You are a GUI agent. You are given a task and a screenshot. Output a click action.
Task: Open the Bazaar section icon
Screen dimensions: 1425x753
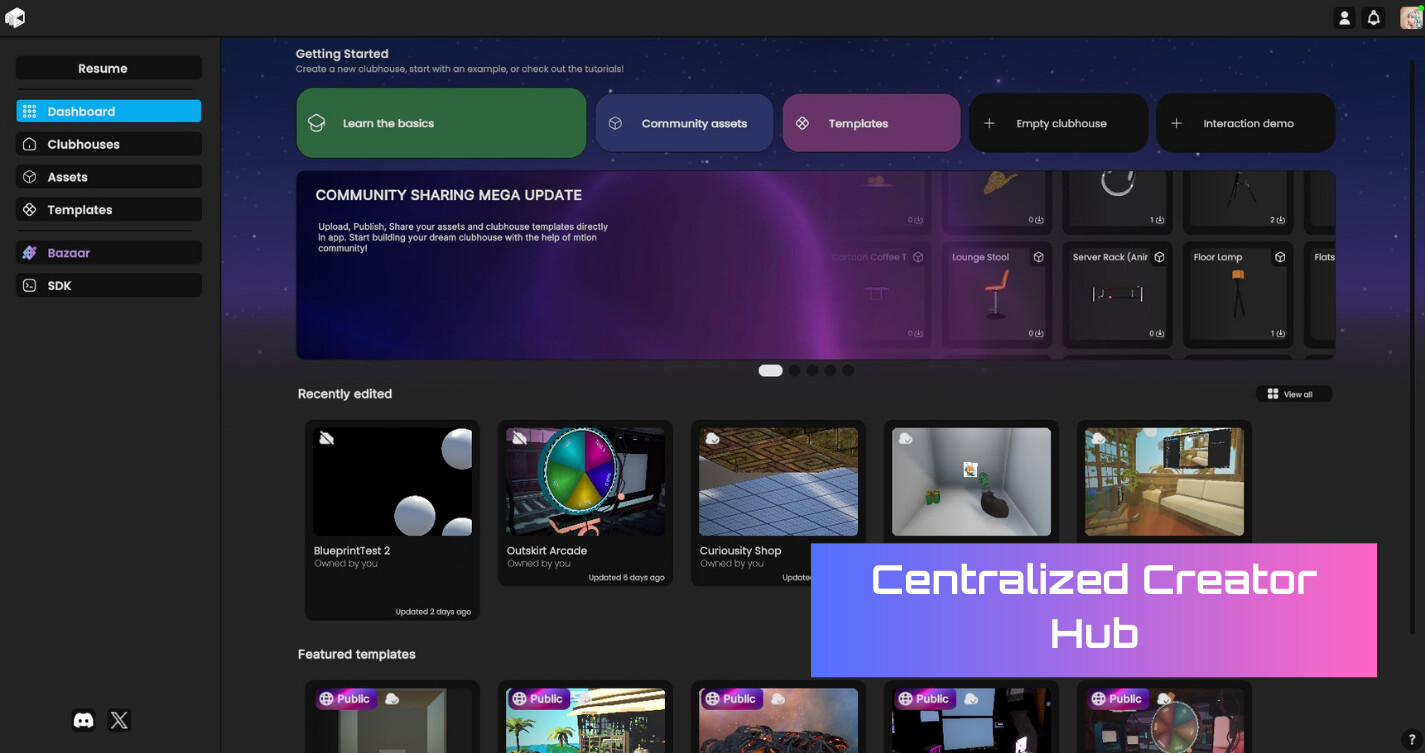pyautogui.click(x=29, y=252)
